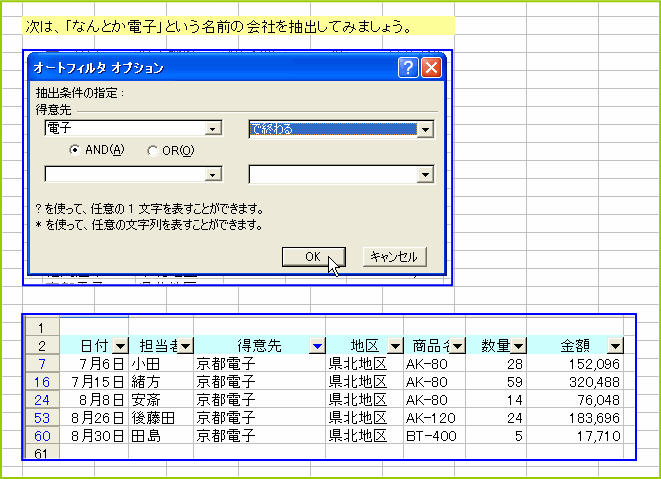Close the オートフィルタ オプション dialog

pos(431,67)
